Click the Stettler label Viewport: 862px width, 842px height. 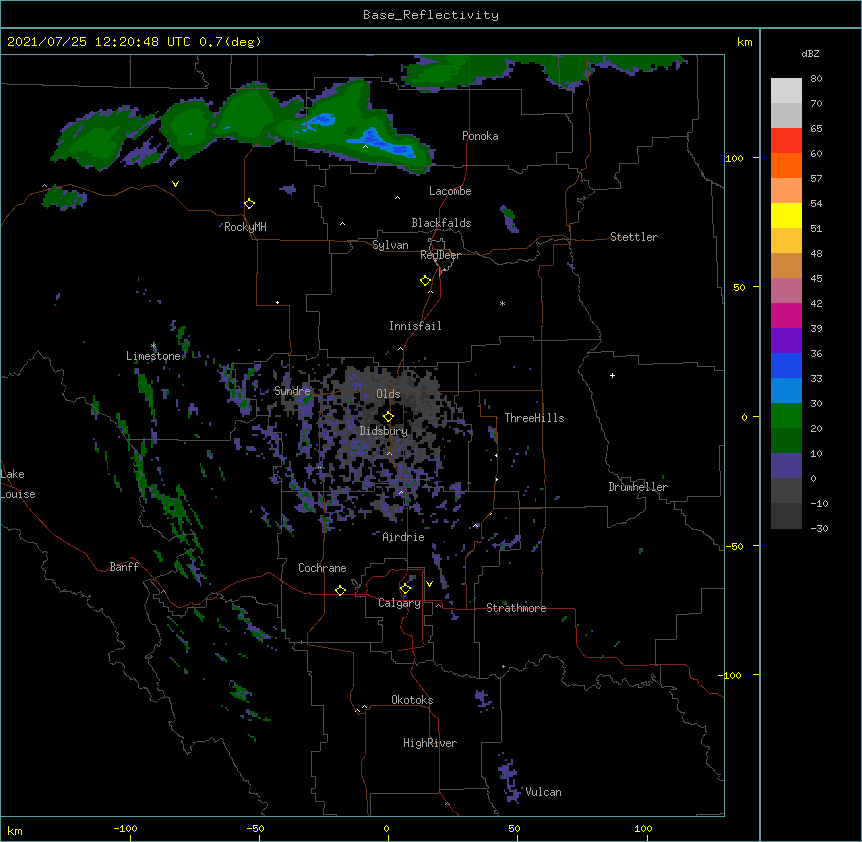pos(634,237)
